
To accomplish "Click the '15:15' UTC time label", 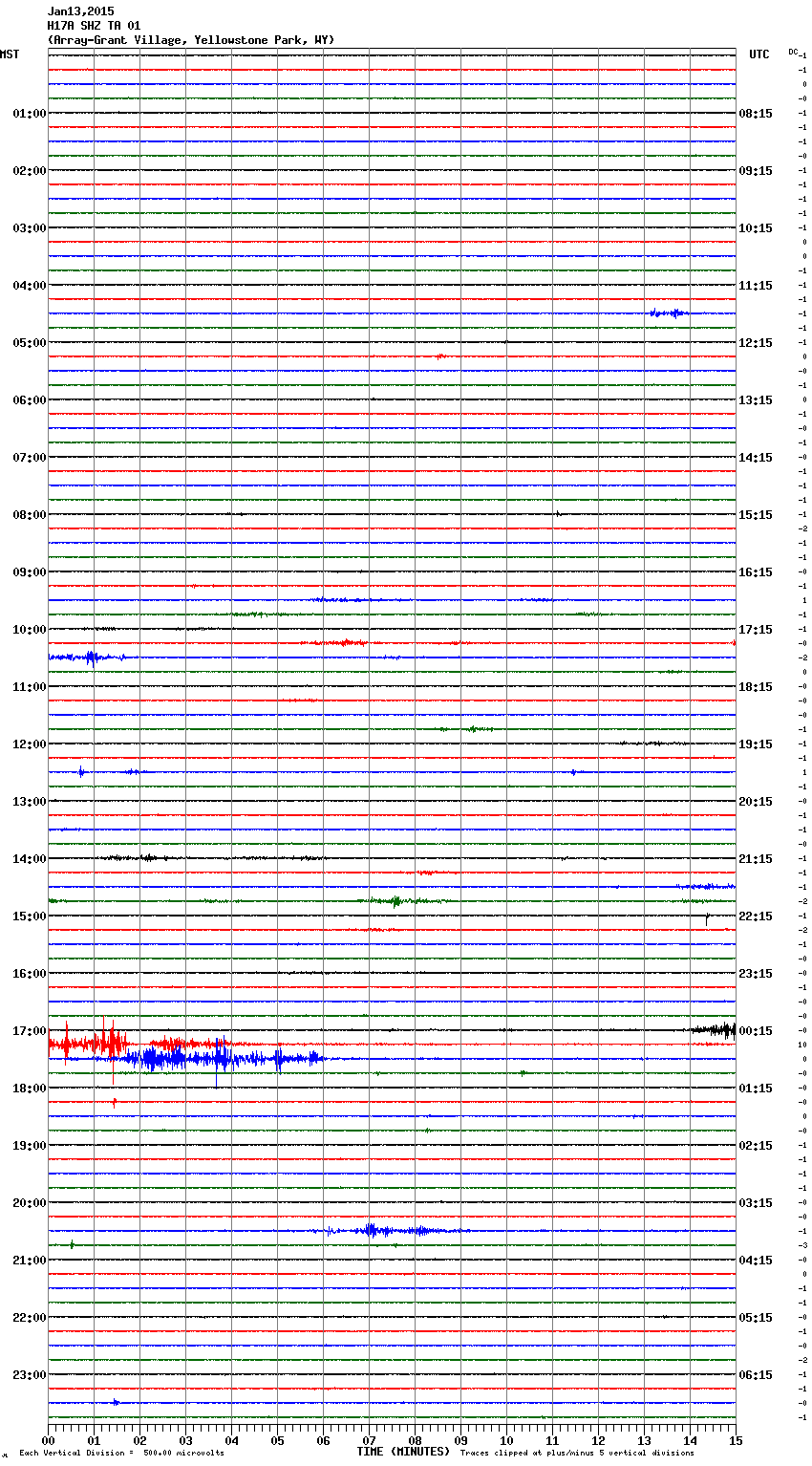I will 756,515.
